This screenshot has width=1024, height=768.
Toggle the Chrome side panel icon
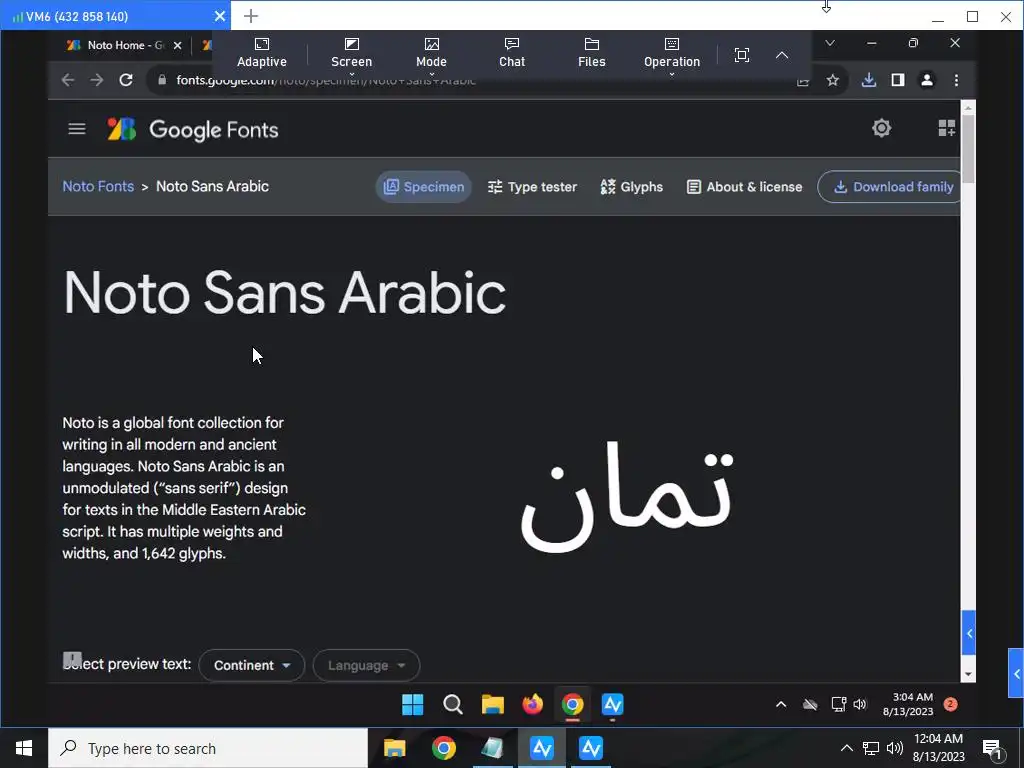[x=898, y=80]
